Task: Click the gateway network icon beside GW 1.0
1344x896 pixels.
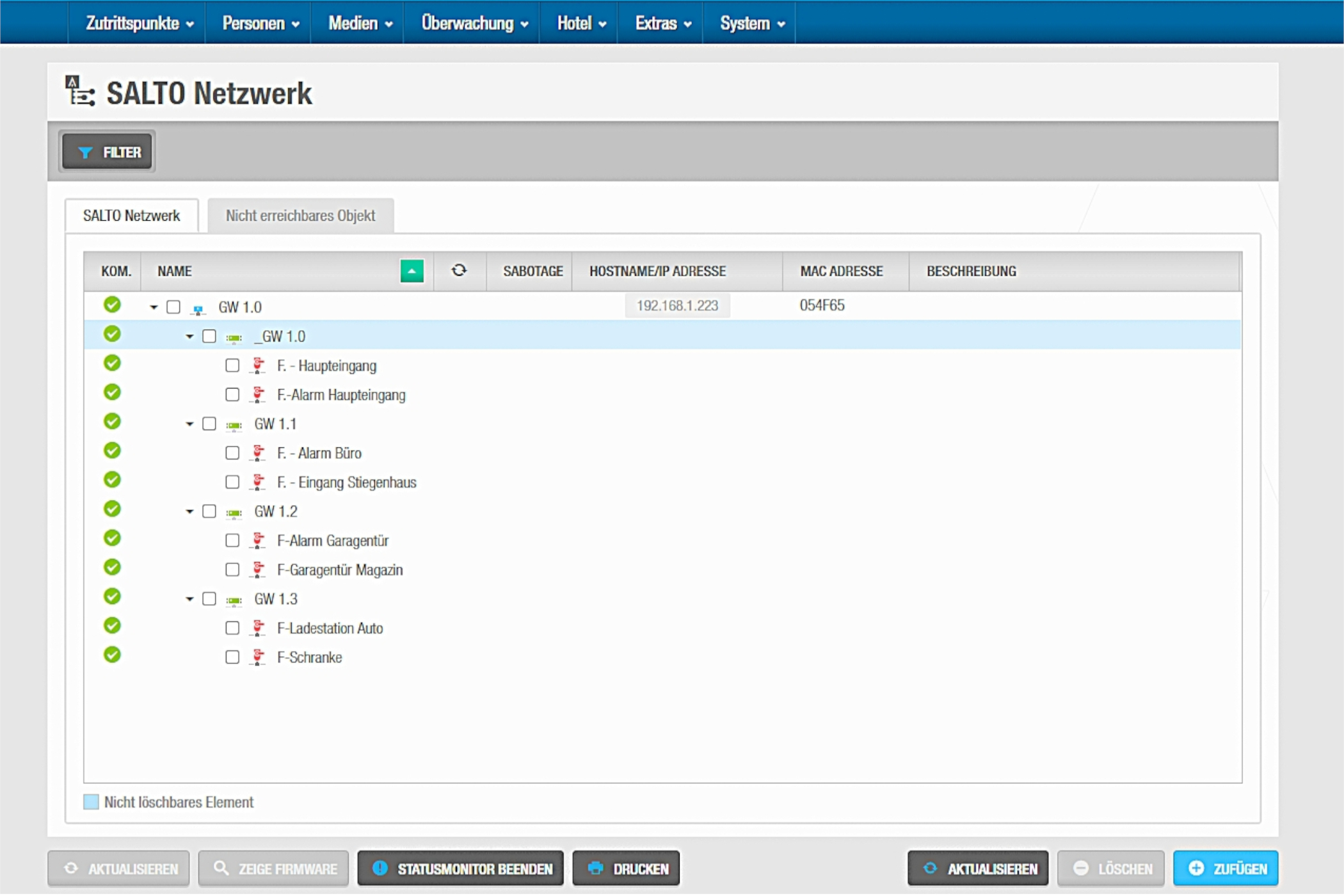Action: pos(198,309)
